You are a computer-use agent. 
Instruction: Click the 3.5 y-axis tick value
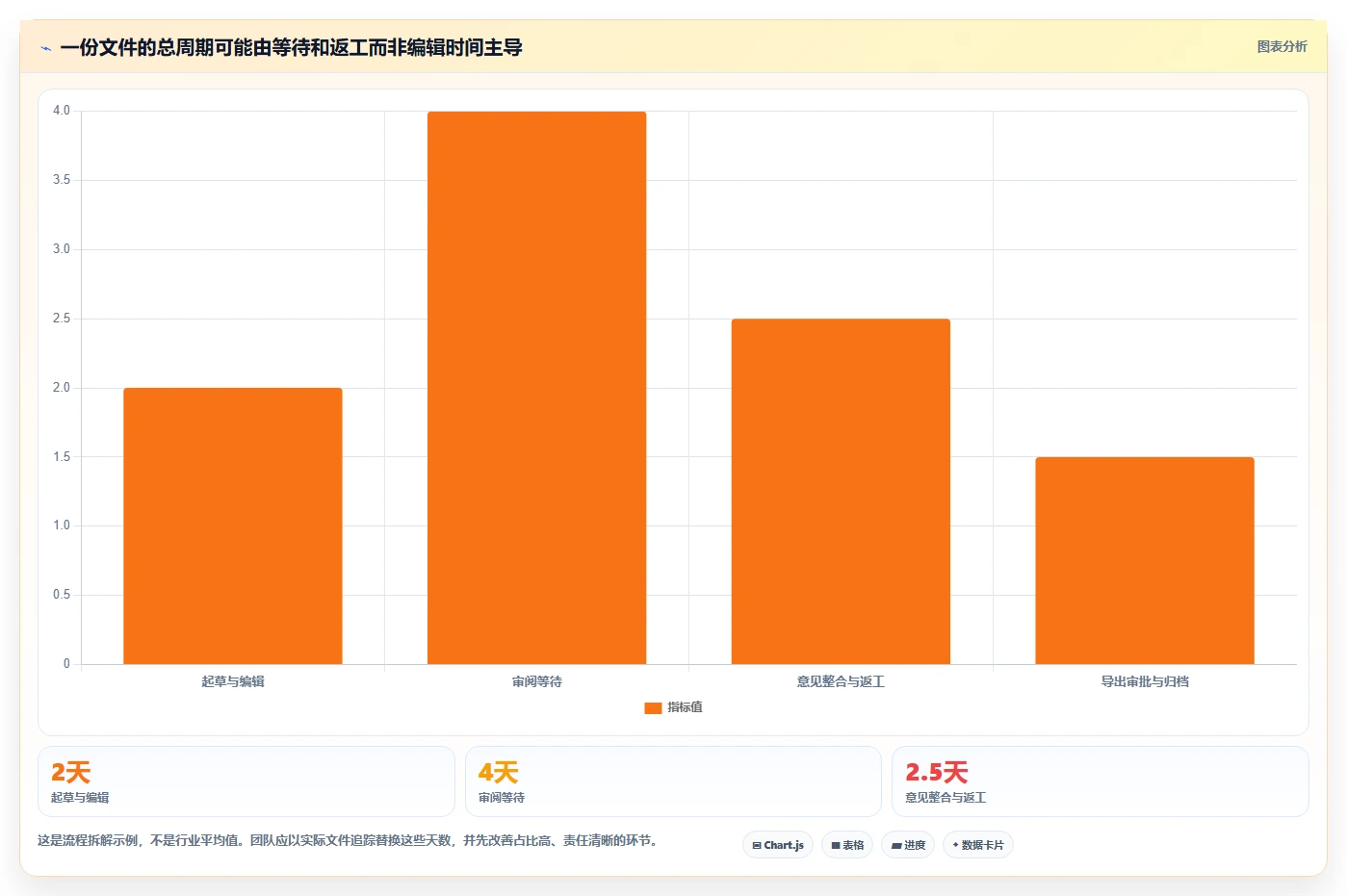pos(62,180)
